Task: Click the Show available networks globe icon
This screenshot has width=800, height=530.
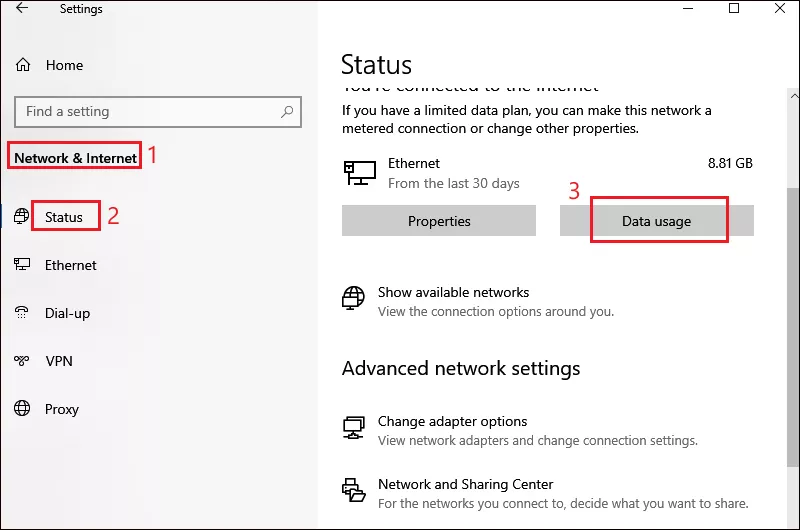Action: pyautogui.click(x=353, y=298)
